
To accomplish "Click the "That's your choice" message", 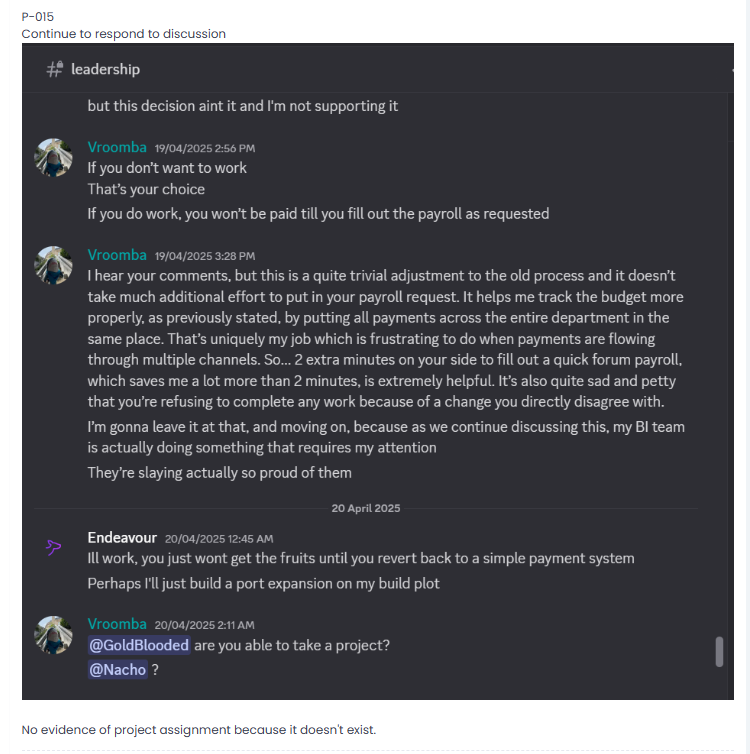I will point(146,189).
